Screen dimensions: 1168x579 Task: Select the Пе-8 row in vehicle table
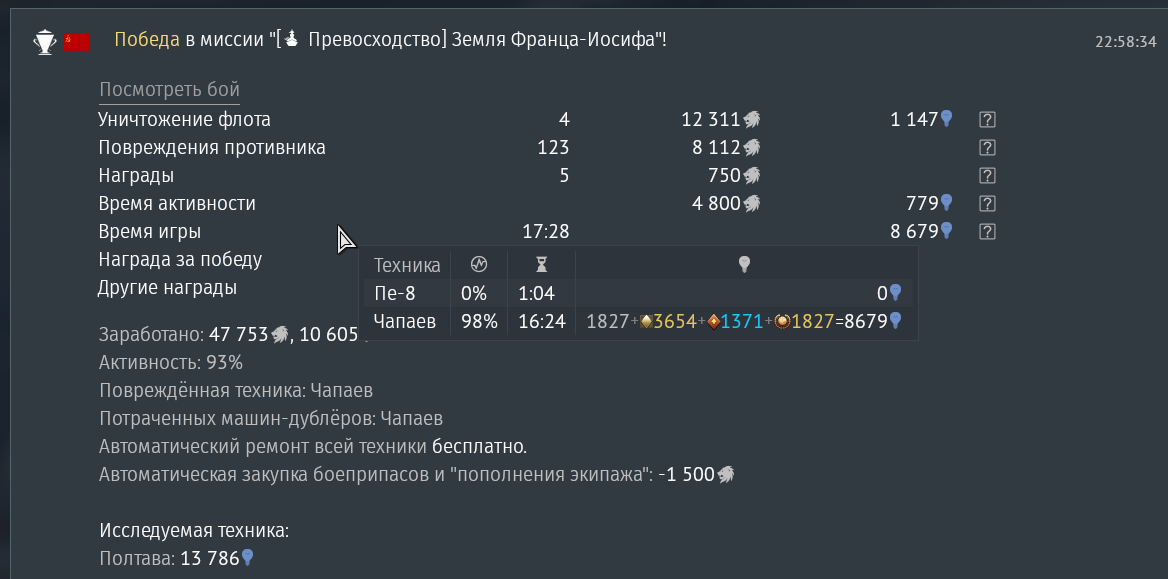click(638, 294)
